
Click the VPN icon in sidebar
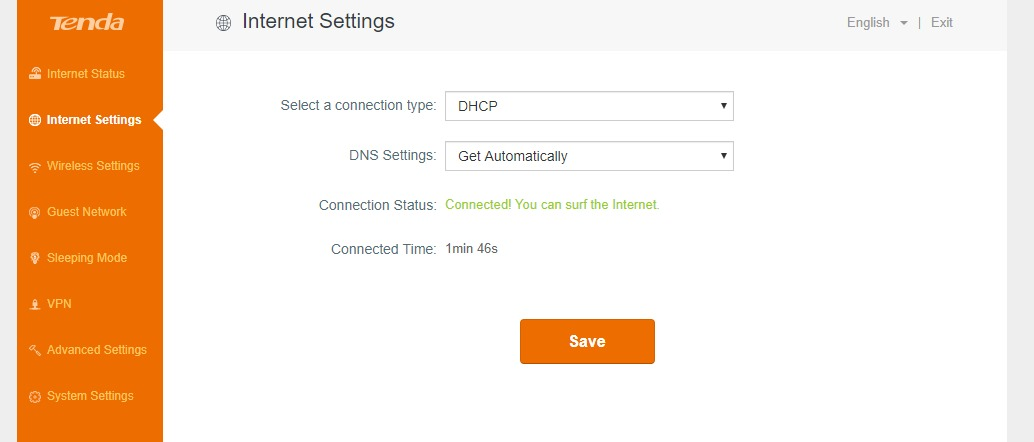(35, 304)
